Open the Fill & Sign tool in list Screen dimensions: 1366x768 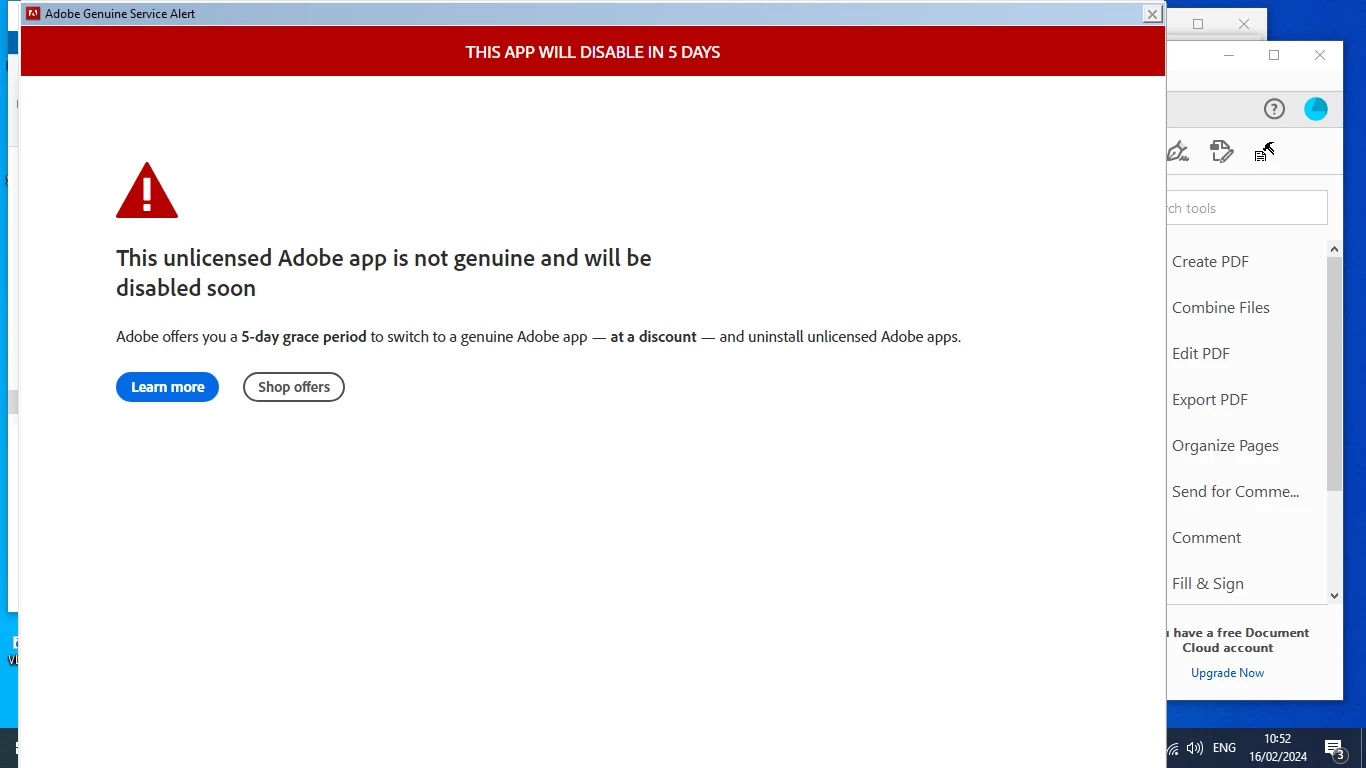[x=1208, y=583]
